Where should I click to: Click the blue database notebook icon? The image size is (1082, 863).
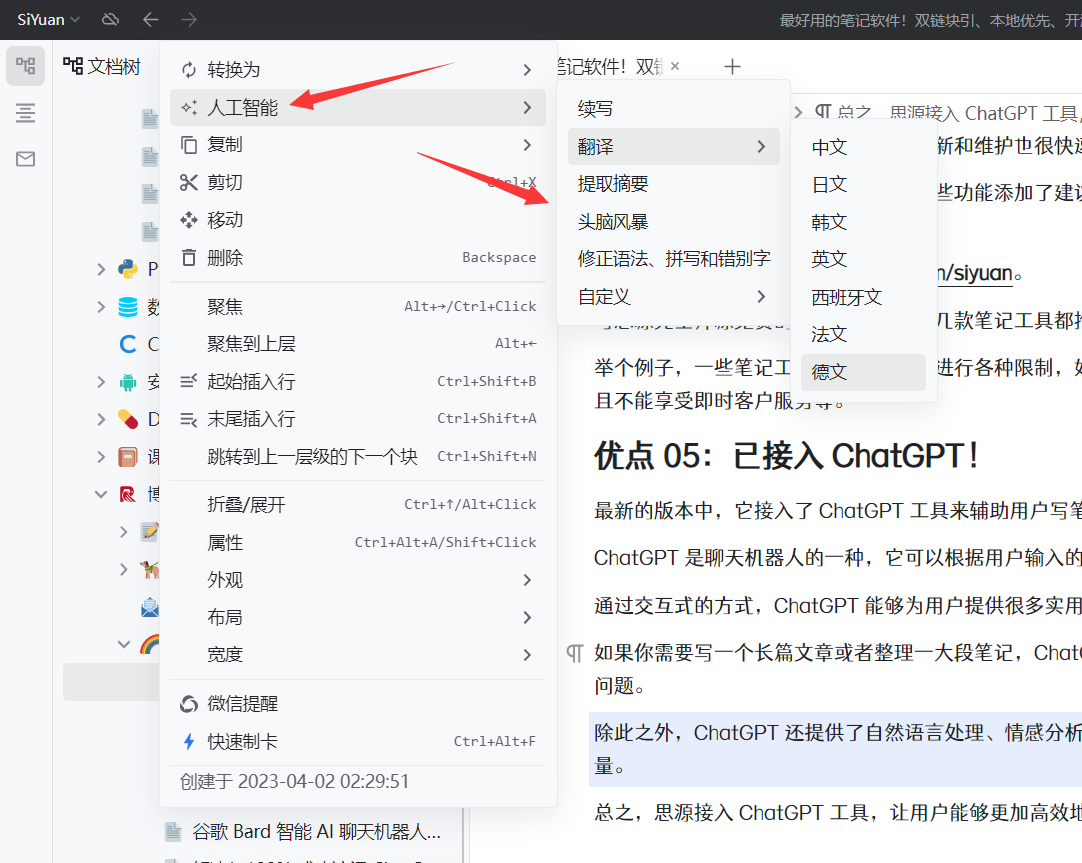[x=128, y=306]
